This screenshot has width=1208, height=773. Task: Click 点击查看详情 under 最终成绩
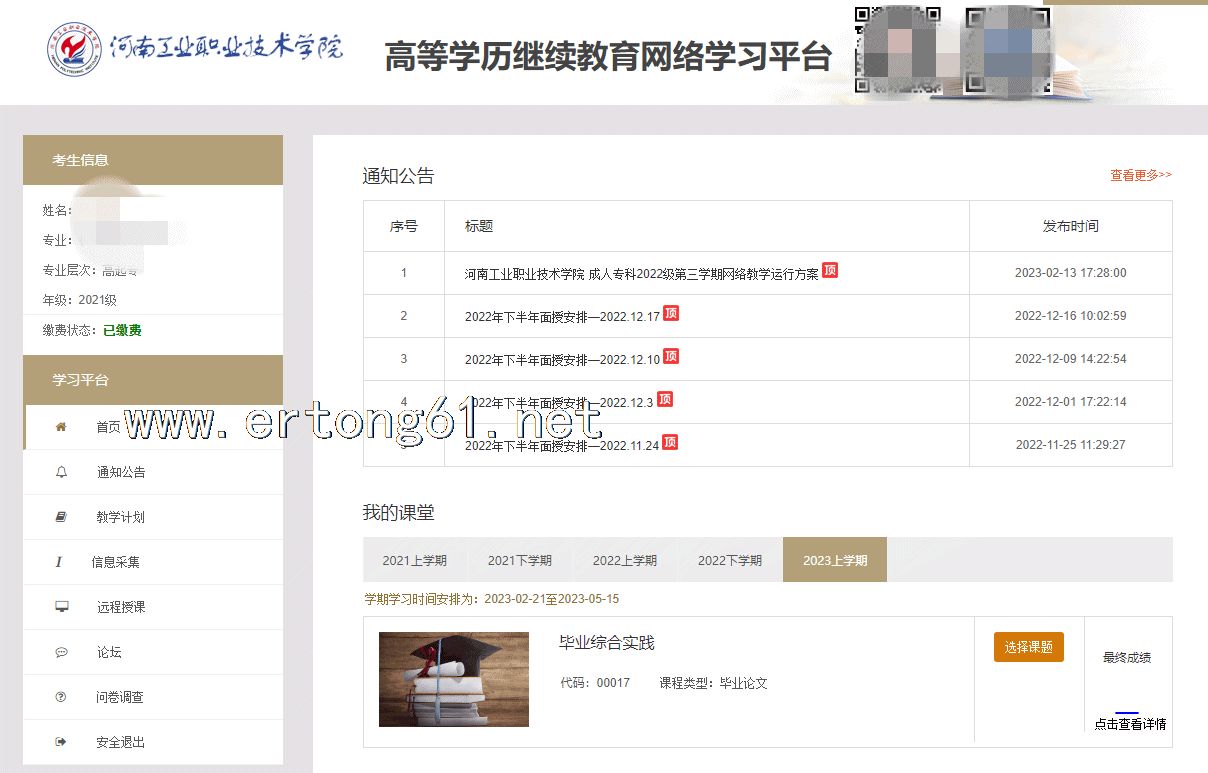click(x=1129, y=724)
